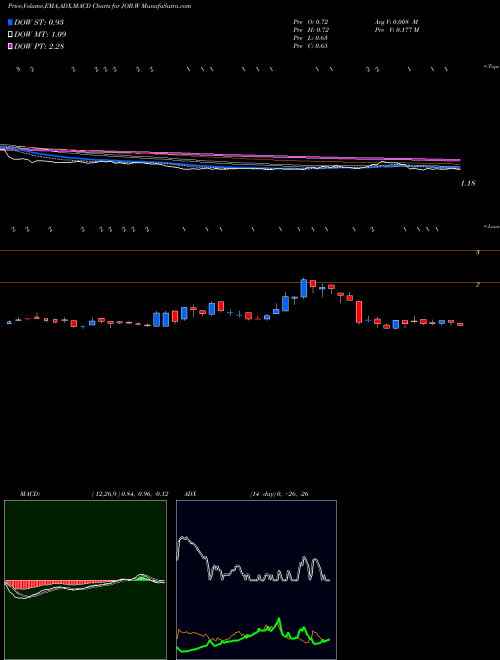
Task: Click the white DOW MT legend swatch
Action: click(10, 35)
